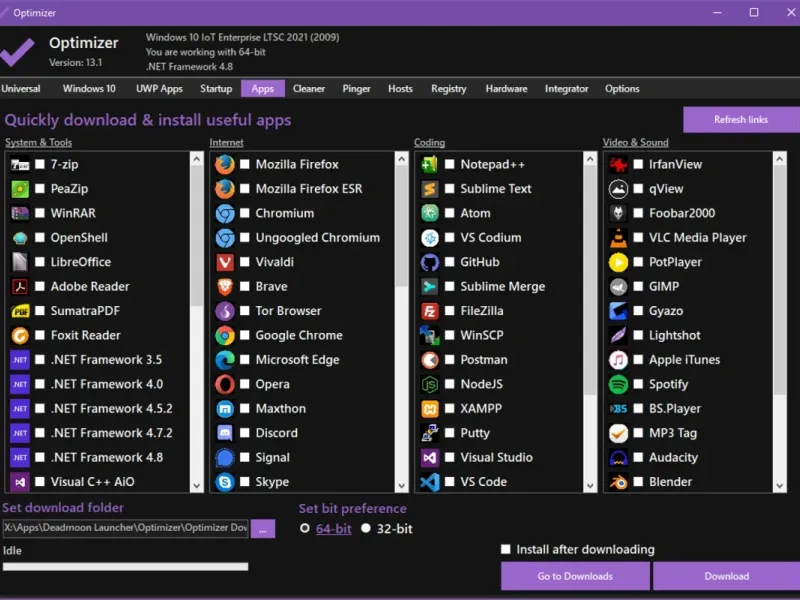Image resolution: width=800 pixels, height=600 pixels.
Task: Click Internet list scroll-down arrow
Action: click(x=402, y=486)
